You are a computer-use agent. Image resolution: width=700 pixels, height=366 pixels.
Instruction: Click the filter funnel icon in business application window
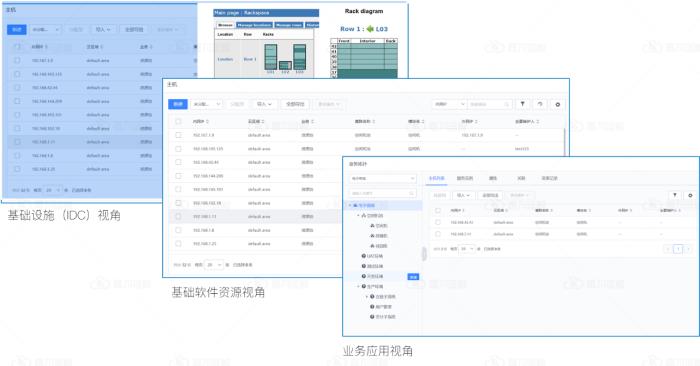click(675, 195)
